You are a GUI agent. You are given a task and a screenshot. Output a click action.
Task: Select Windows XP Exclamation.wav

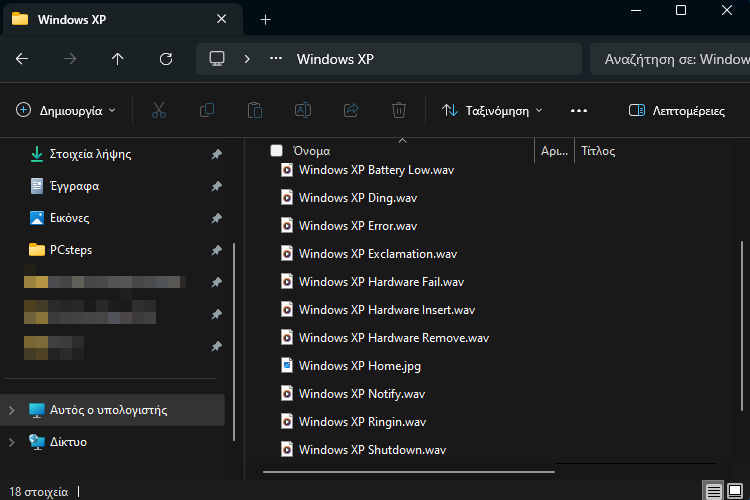[x=378, y=254]
